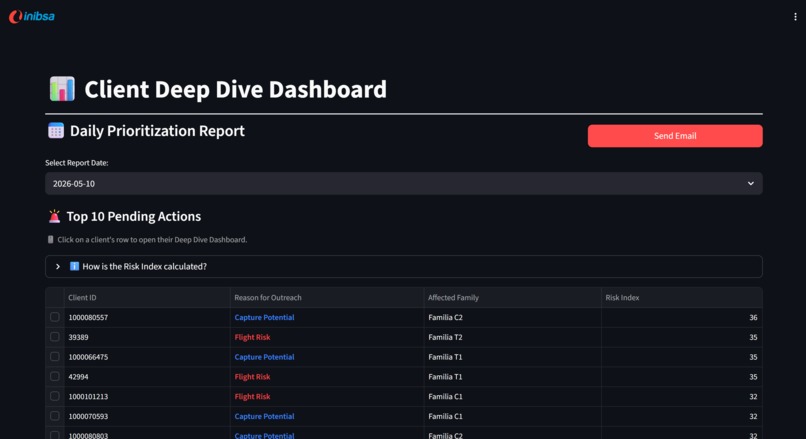
Task: Click Familia T2 in 39389 row
Action: 445,337
